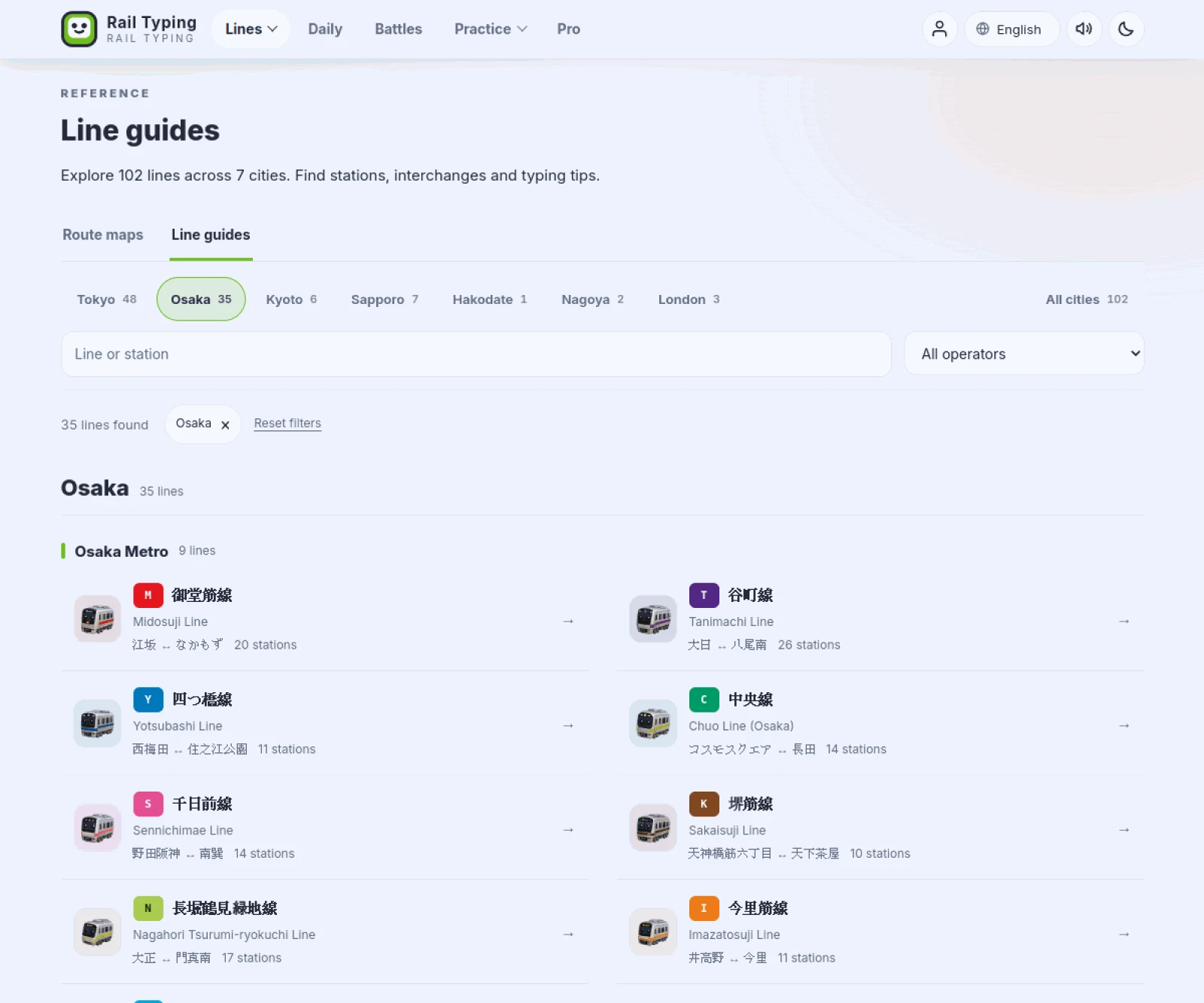Open Yotsubashi Line via its arrow

[x=568, y=726]
